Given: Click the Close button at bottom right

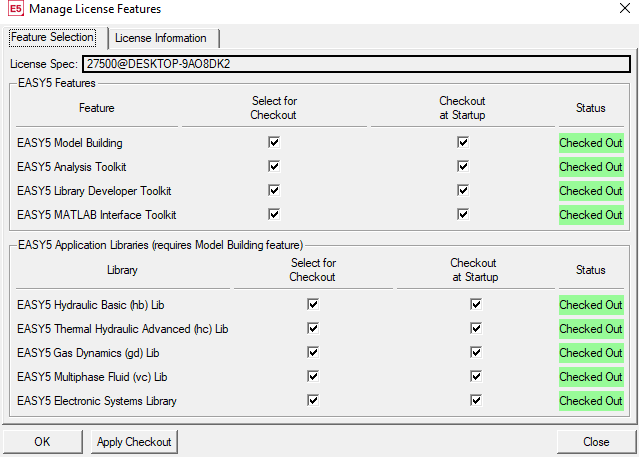Looking at the screenshot, I should pos(596,441).
